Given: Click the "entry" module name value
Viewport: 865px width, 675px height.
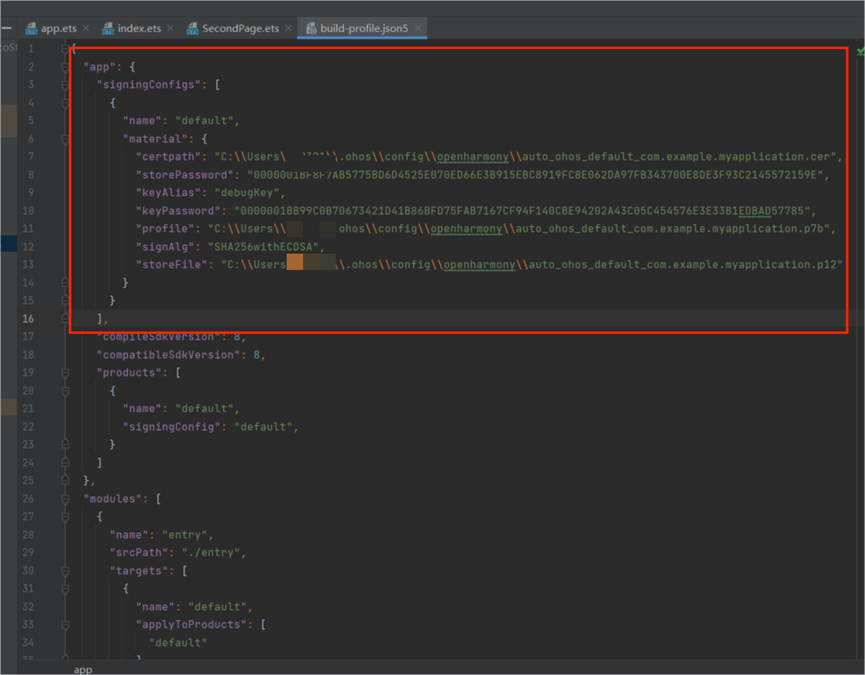Looking at the screenshot, I should coord(185,535).
